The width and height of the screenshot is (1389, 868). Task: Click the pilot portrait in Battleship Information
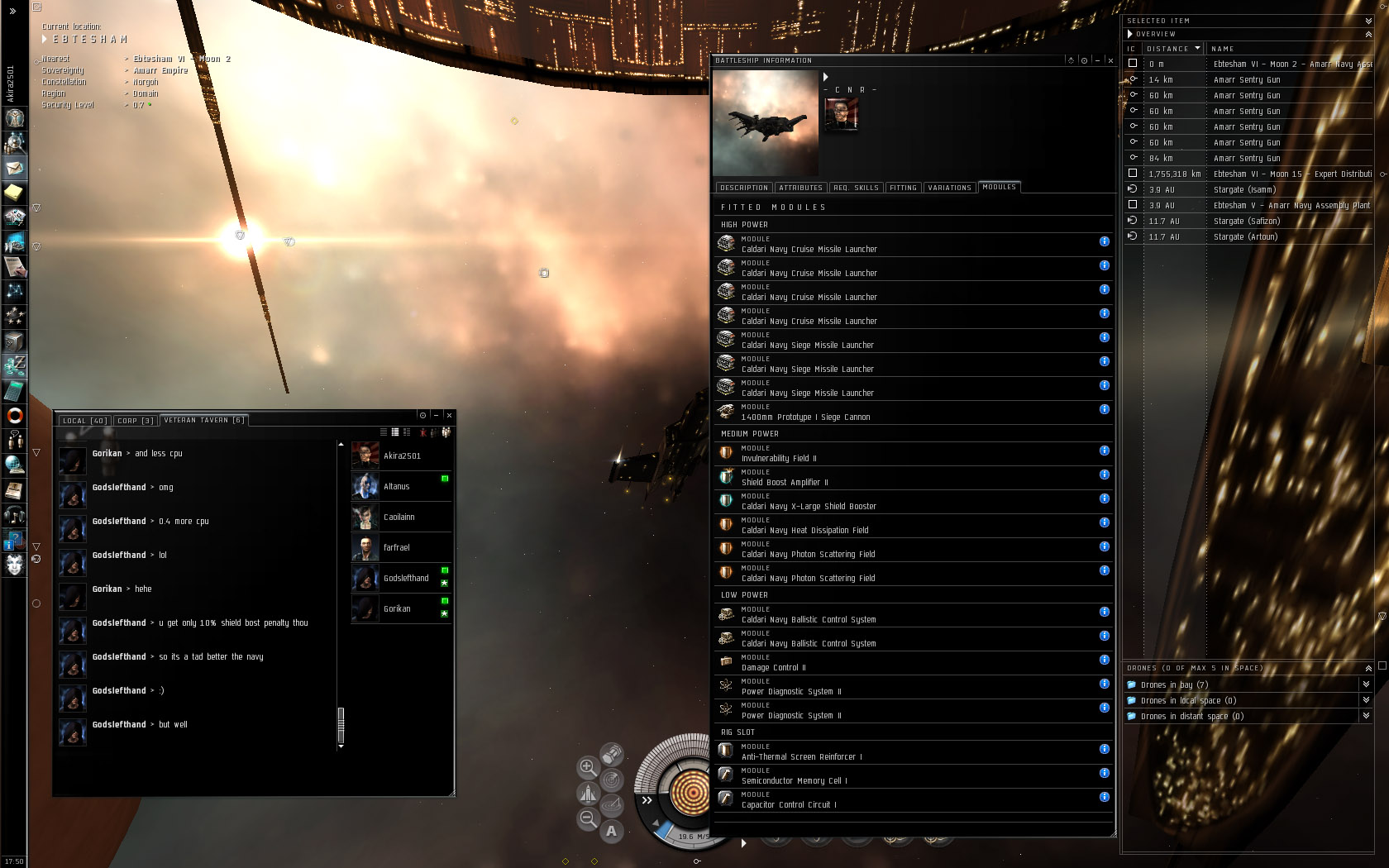[842, 114]
